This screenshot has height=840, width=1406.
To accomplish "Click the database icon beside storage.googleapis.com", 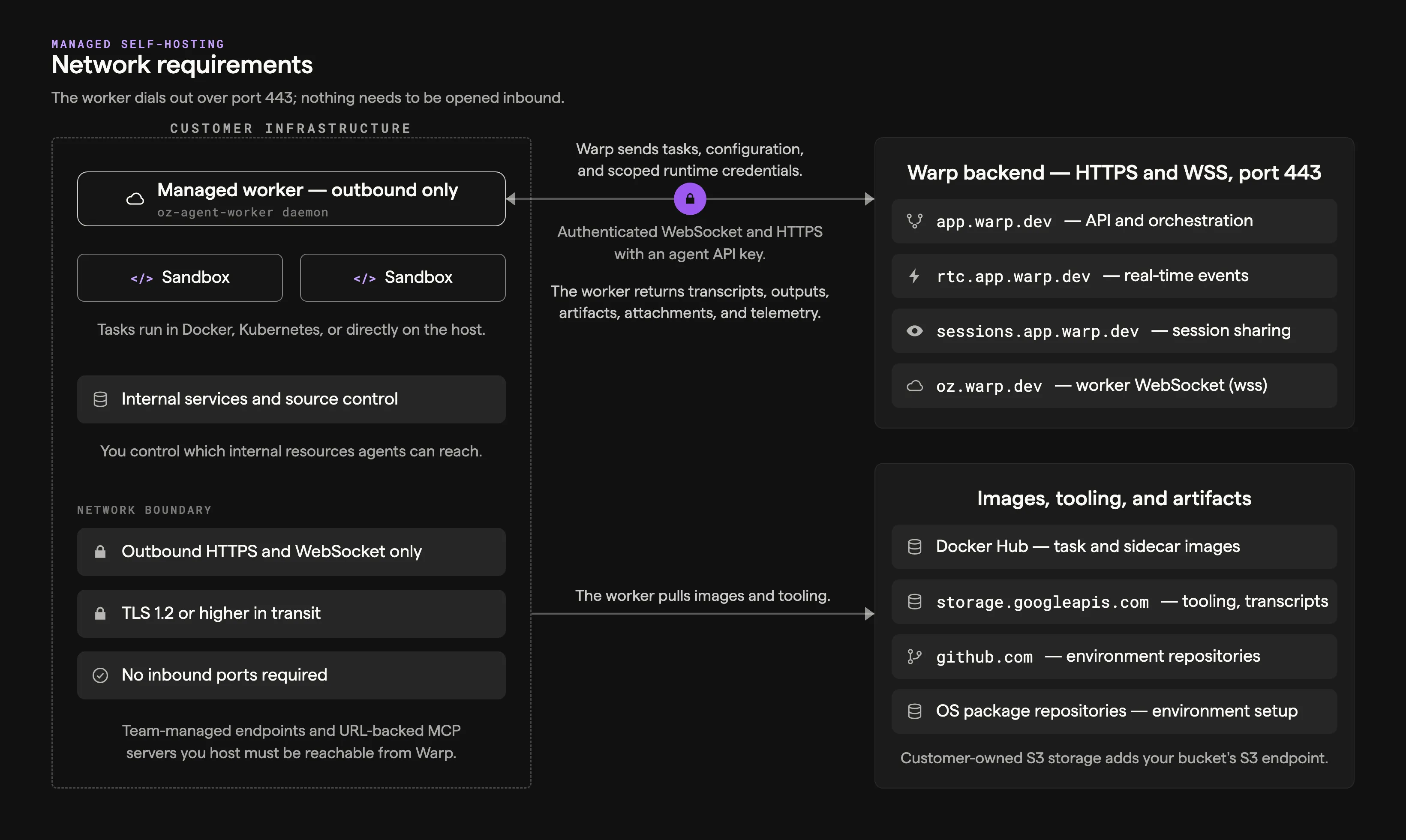I will click(x=914, y=601).
